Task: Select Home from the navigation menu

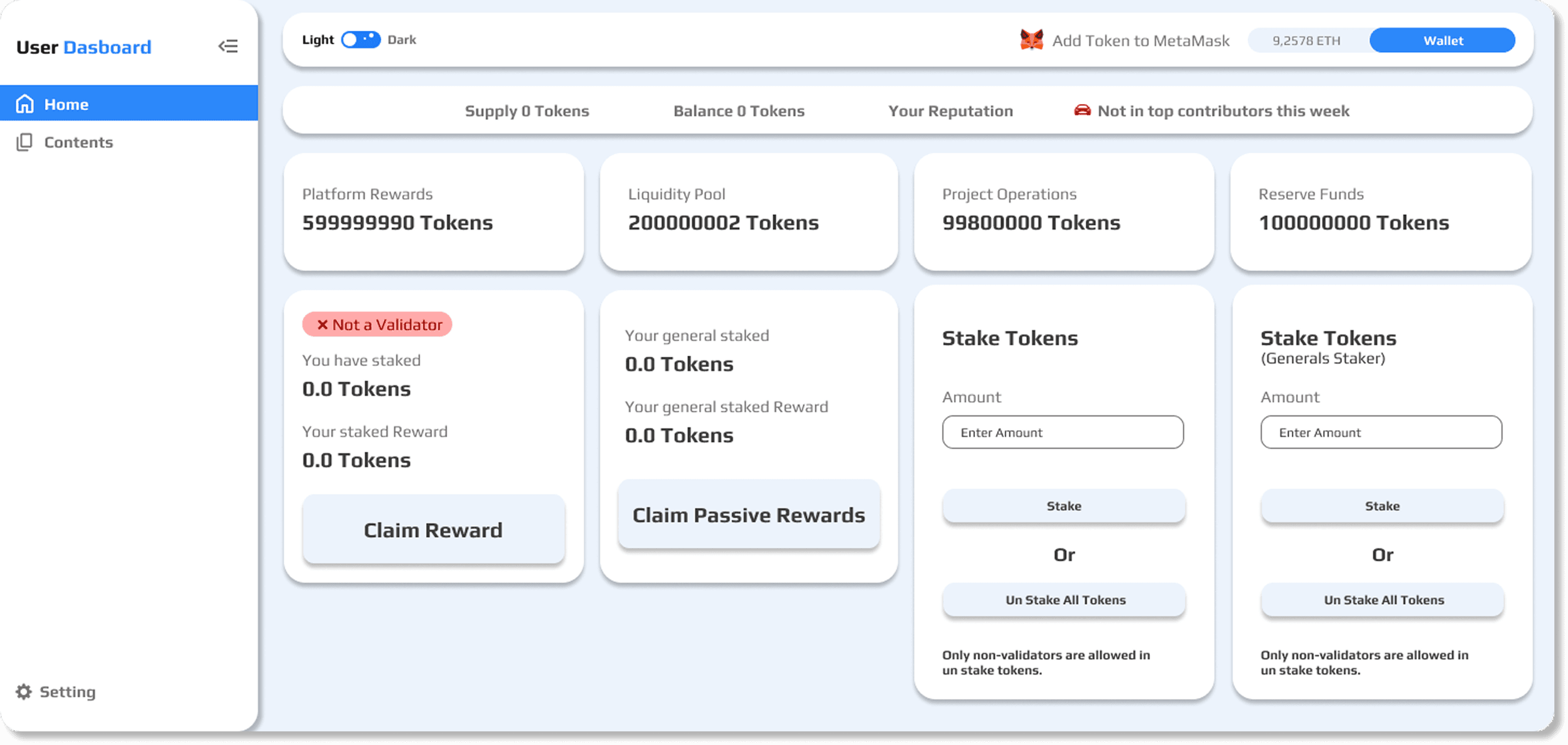Action: click(66, 103)
